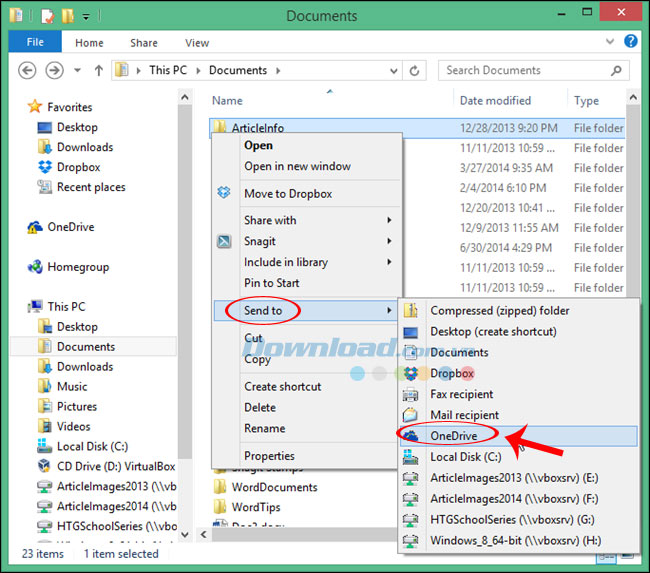Select the Dropbox icon in Favorites

tap(45, 167)
